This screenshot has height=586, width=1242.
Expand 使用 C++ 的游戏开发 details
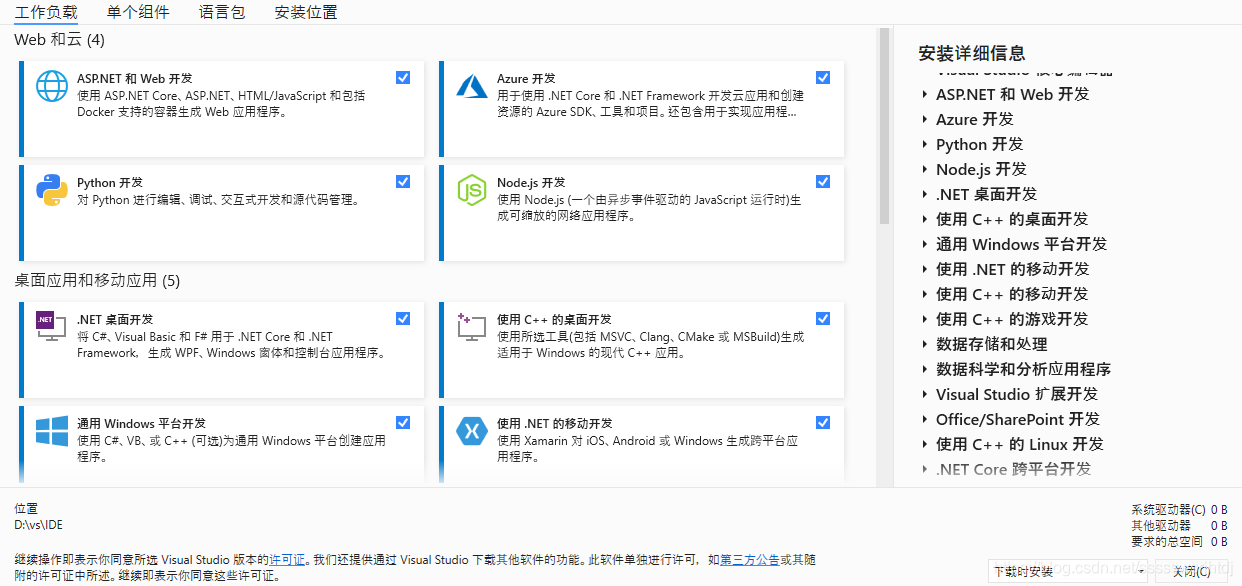tap(923, 318)
